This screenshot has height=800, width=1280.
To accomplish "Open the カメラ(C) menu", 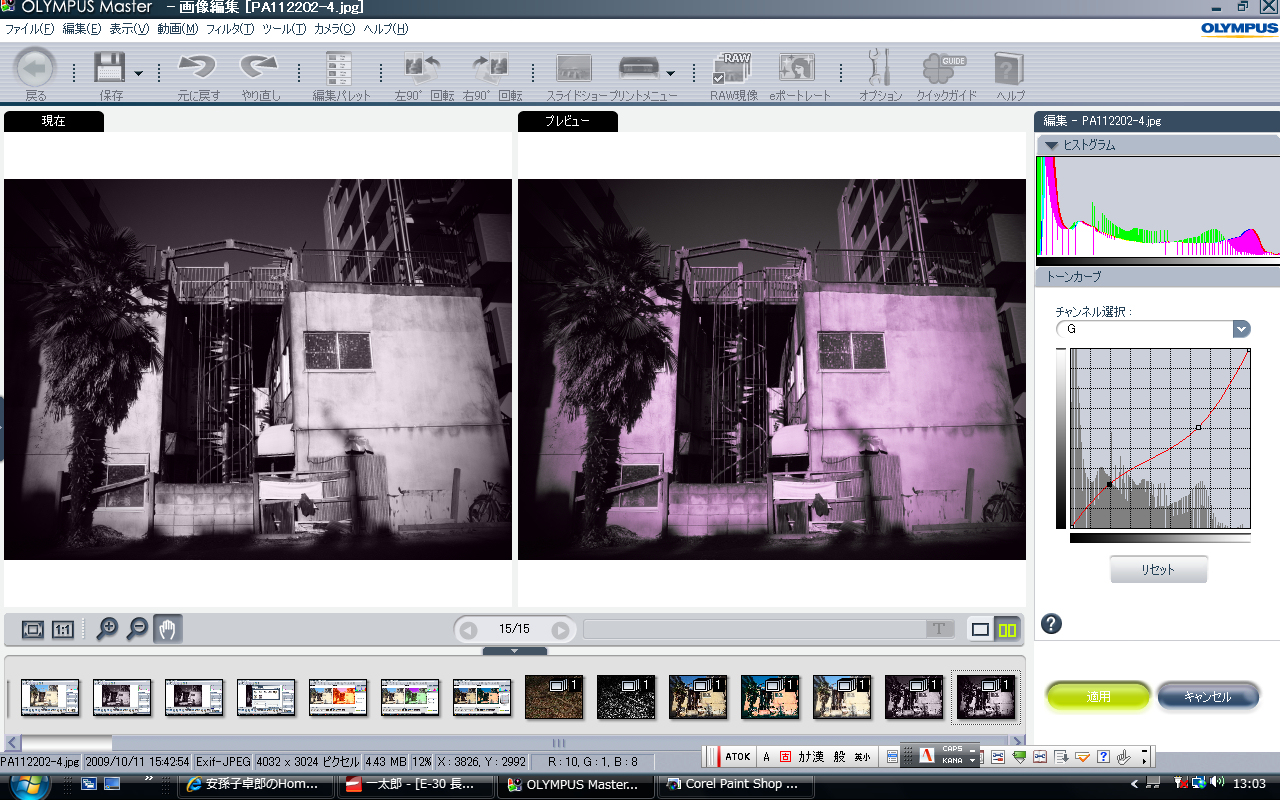I will point(334,29).
